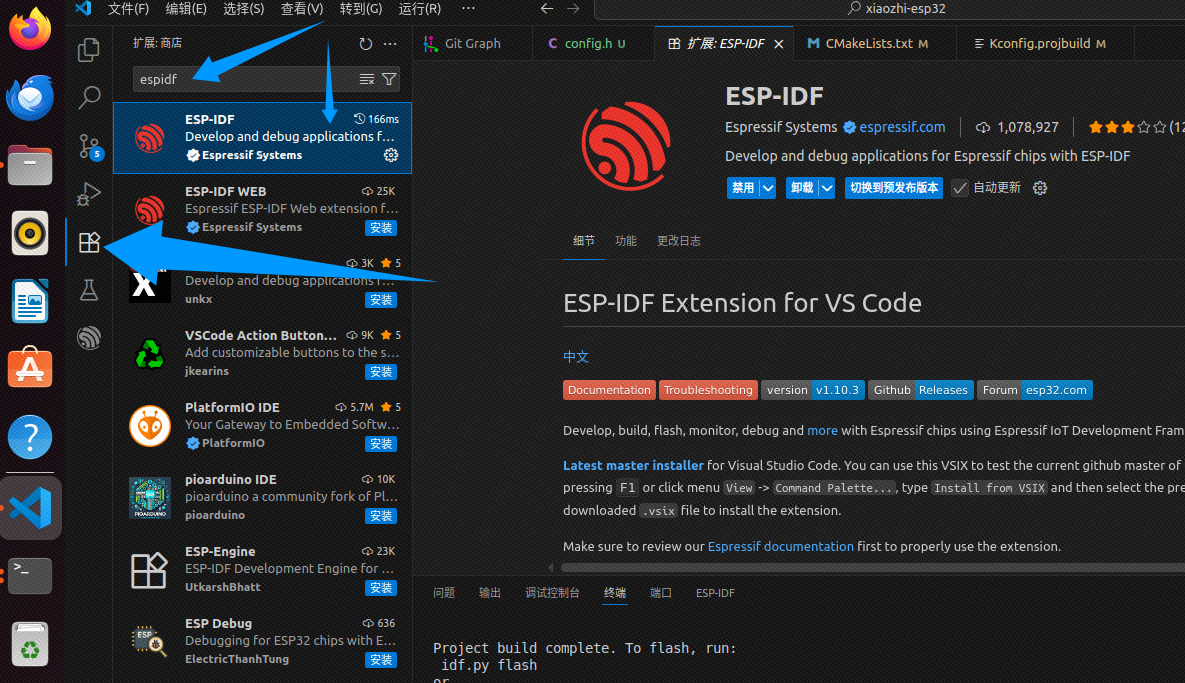Click the VS Code logo in the title bar
Image resolution: width=1185 pixels, height=683 pixels.
tap(83, 8)
